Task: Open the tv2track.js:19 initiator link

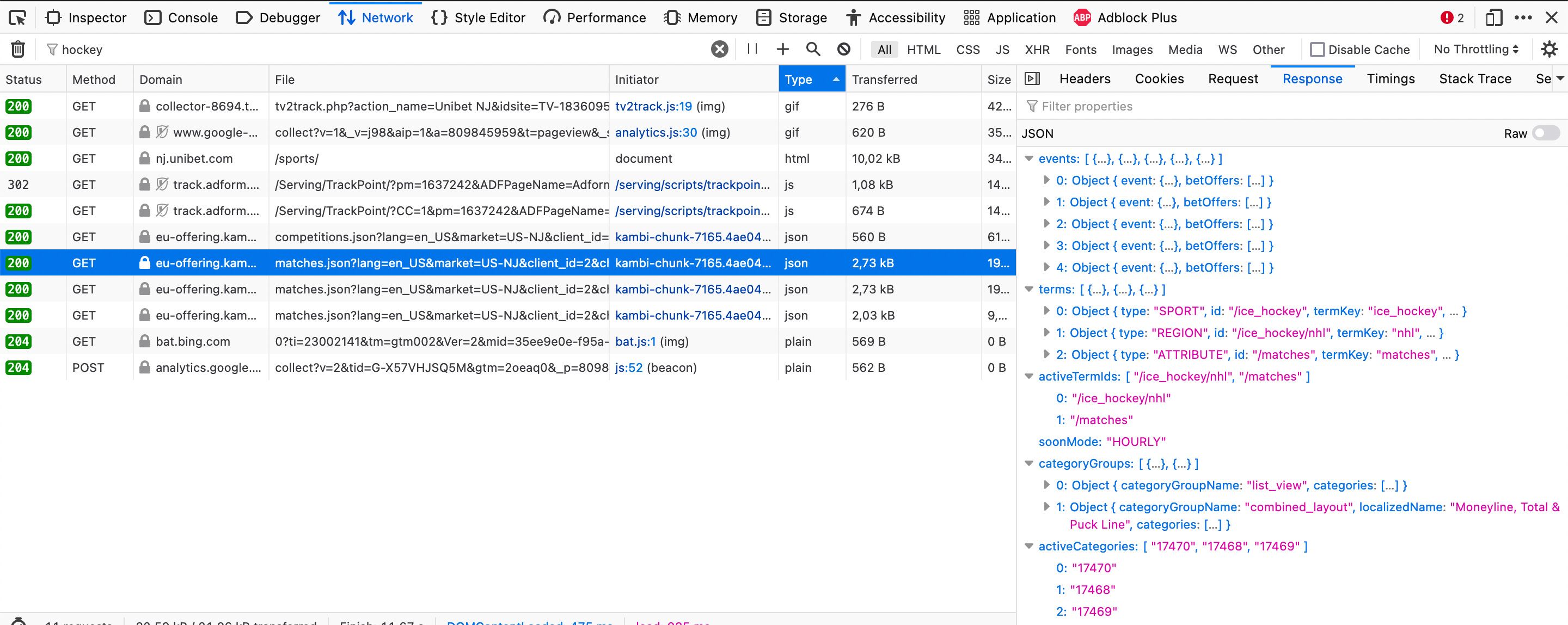Action: (x=653, y=107)
